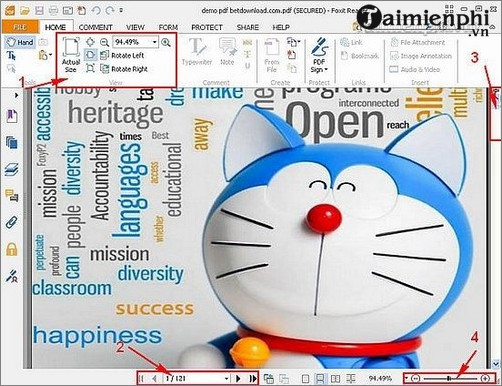Open the customize quick access toolbar arrow
The image size is (502, 386).
(x=121, y=11)
